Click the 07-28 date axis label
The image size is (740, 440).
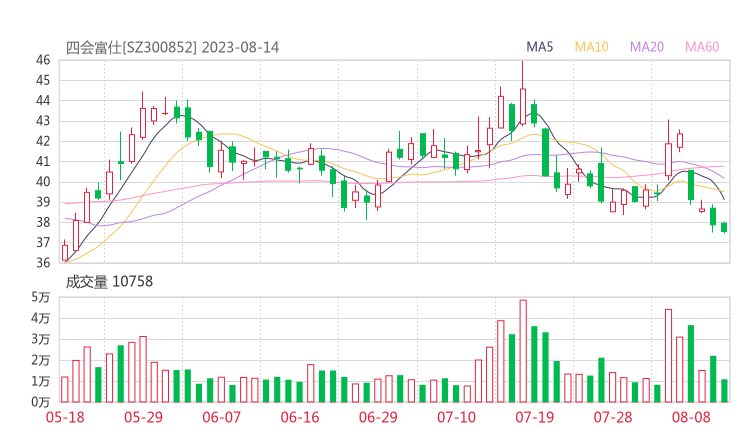coord(613,417)
